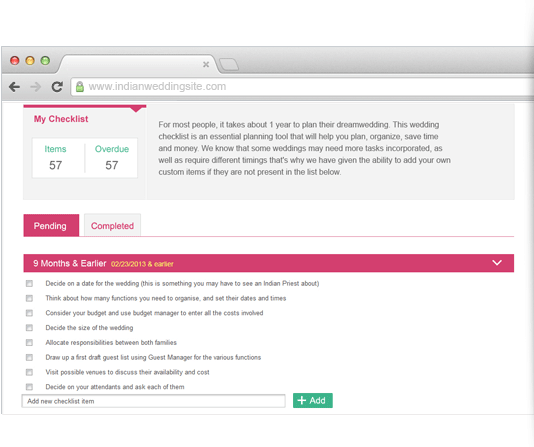Open a new browser tab
Viewport: 534px width, 447px height.
pos(229,64)
